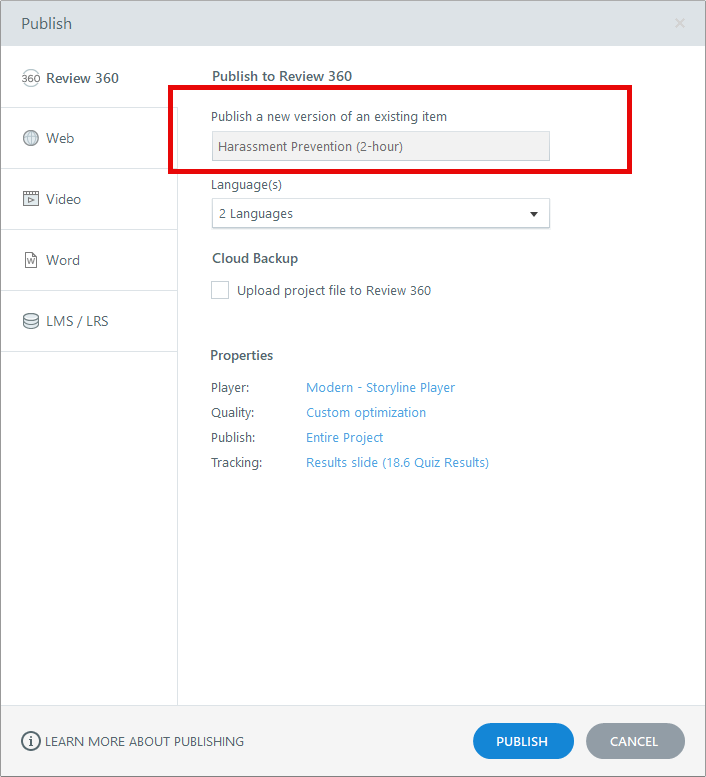The image size is (706, 777).
Task: Click the Cancel button
Action: click(x=634, y=741)
